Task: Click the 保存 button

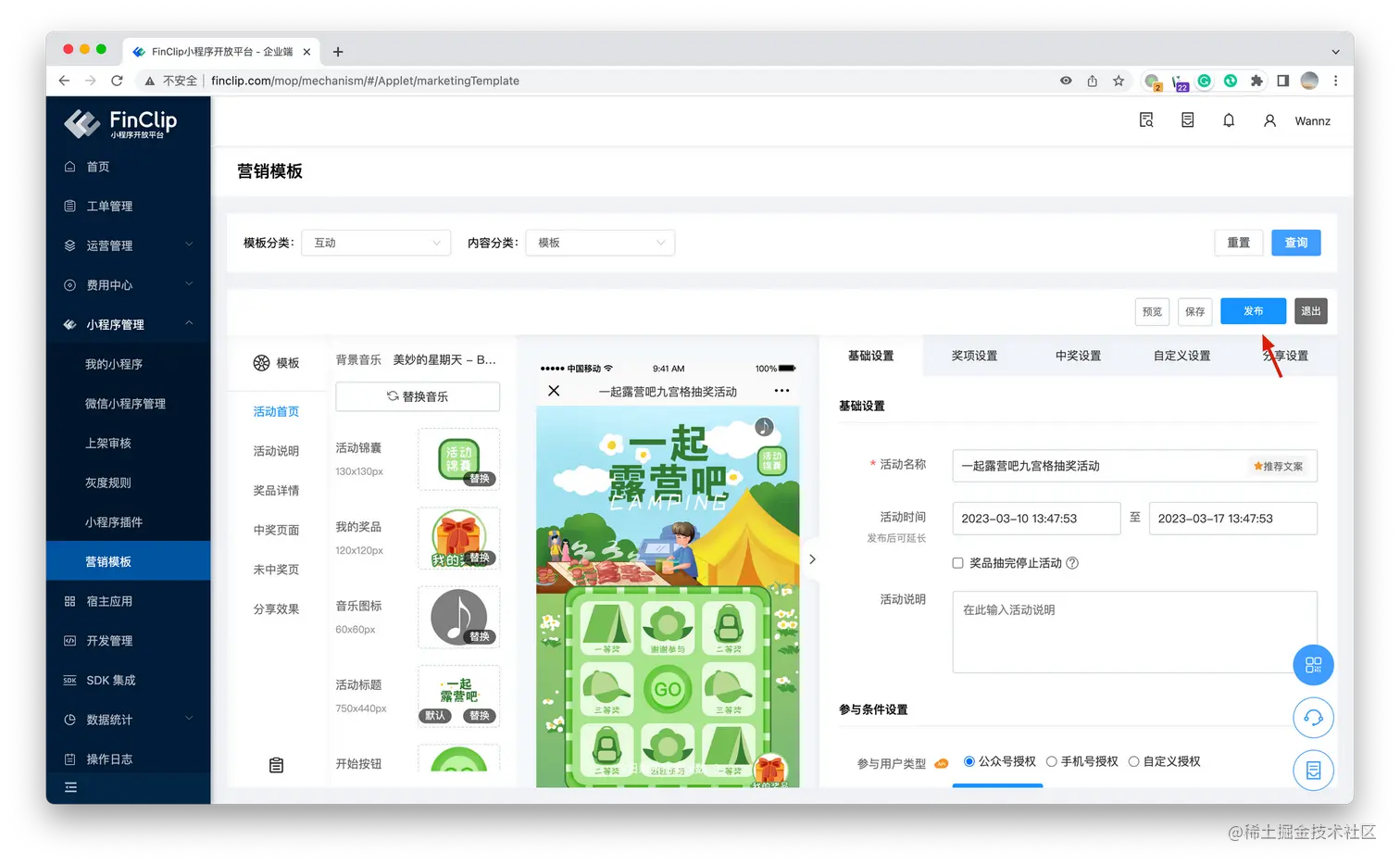Action: click(x=1195, y=311)
